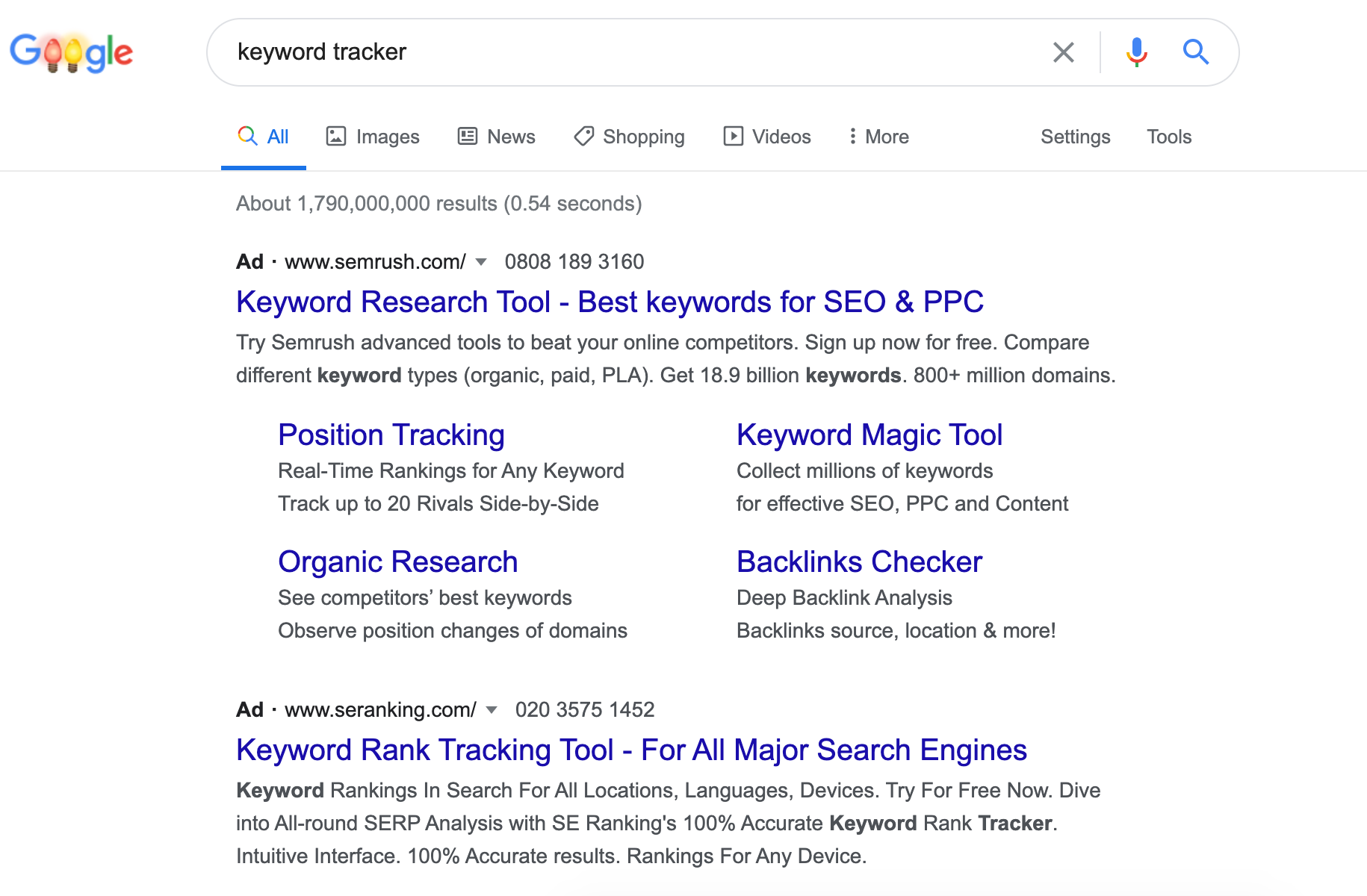Switch to the All results tab
Screen dimensions: 1367x896
tap(263, 136)
